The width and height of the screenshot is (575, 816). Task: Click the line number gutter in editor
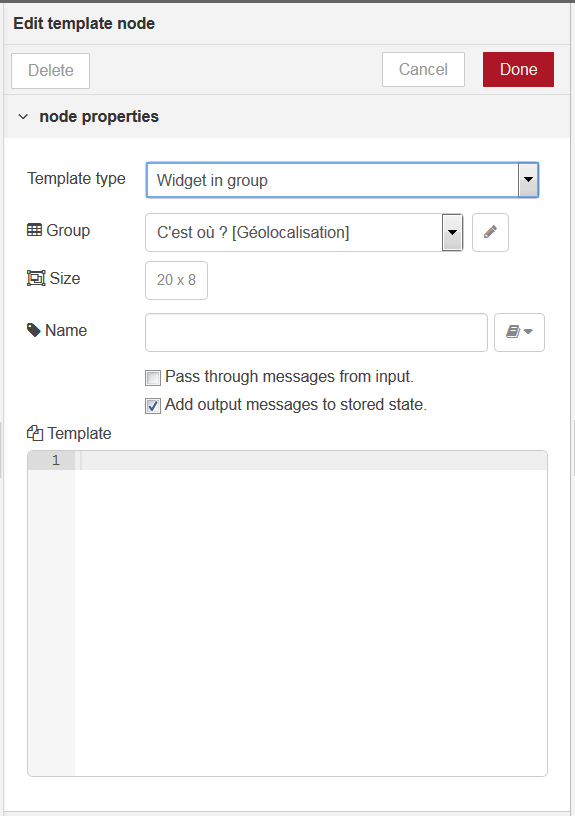[51, 613]
